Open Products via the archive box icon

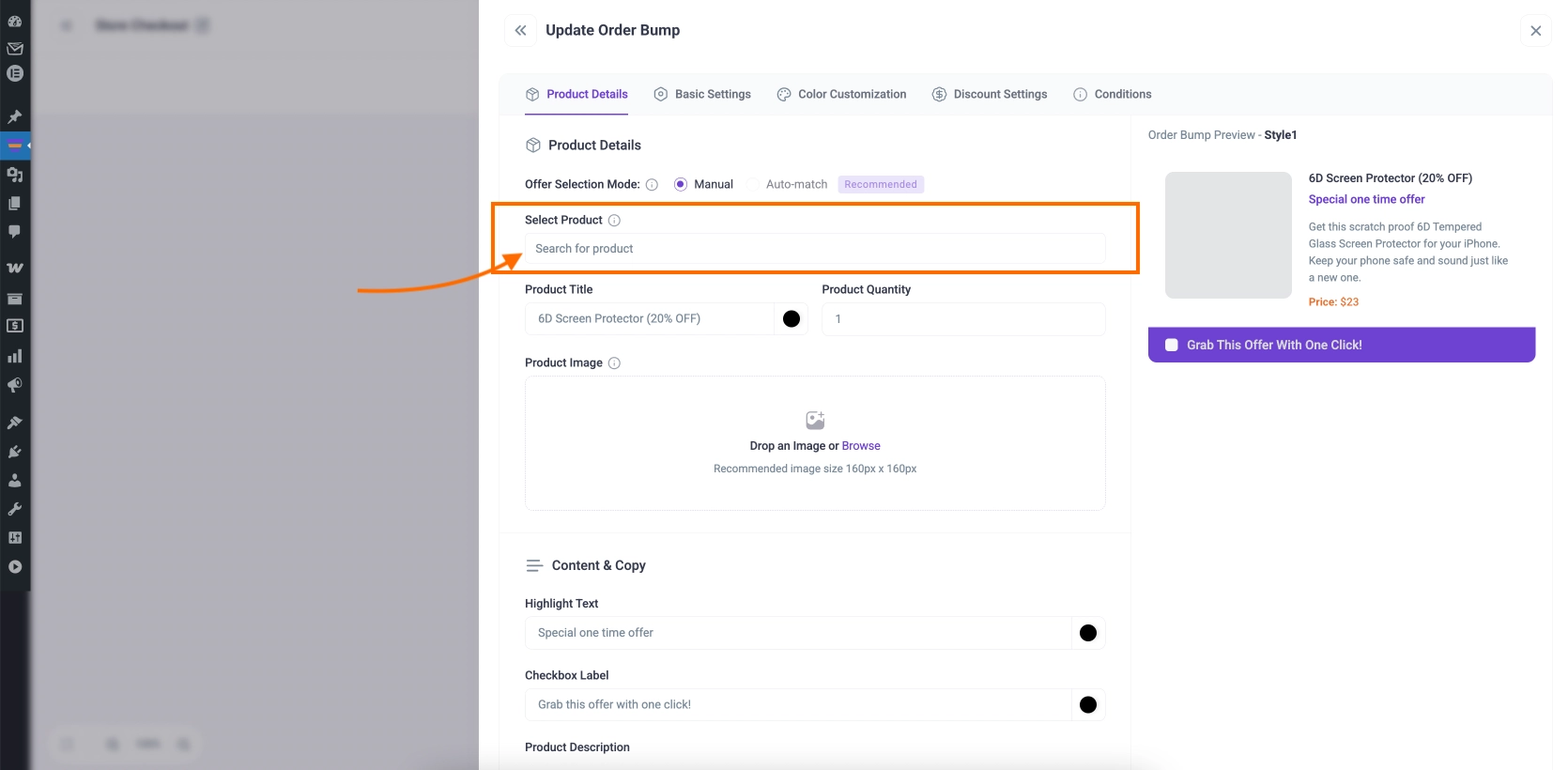click(x=15, y=299)
